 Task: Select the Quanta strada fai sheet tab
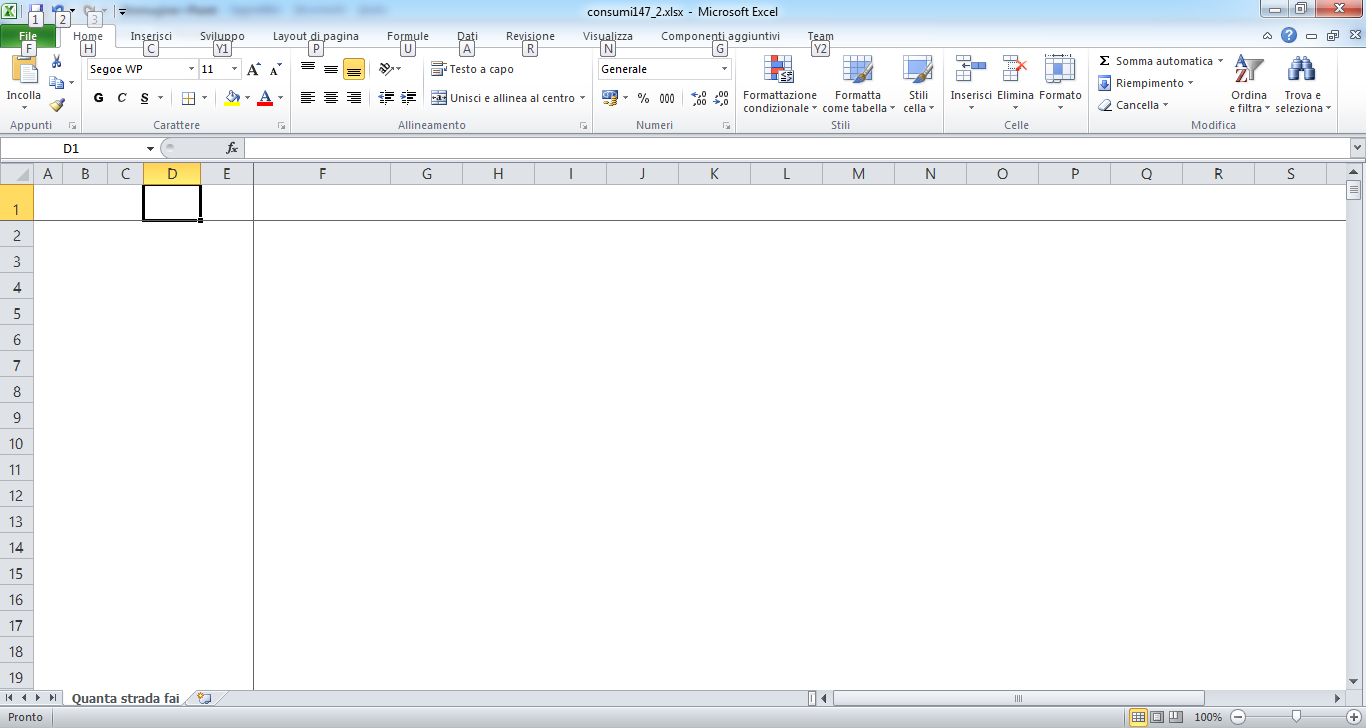[x=125, y=698]
